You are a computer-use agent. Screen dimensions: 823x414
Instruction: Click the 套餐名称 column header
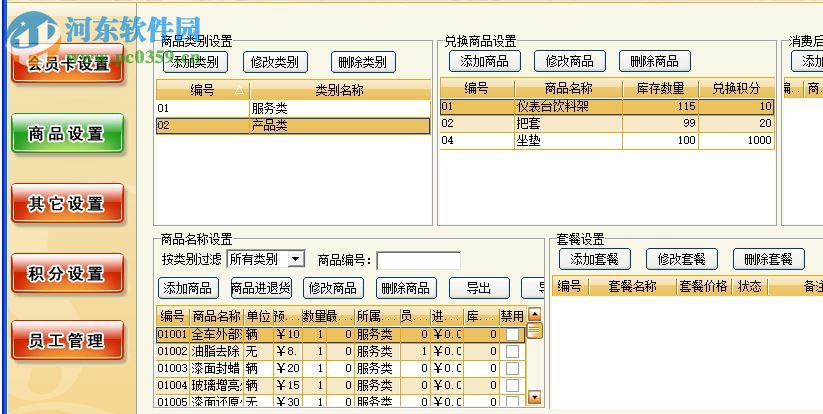point(632,286)
